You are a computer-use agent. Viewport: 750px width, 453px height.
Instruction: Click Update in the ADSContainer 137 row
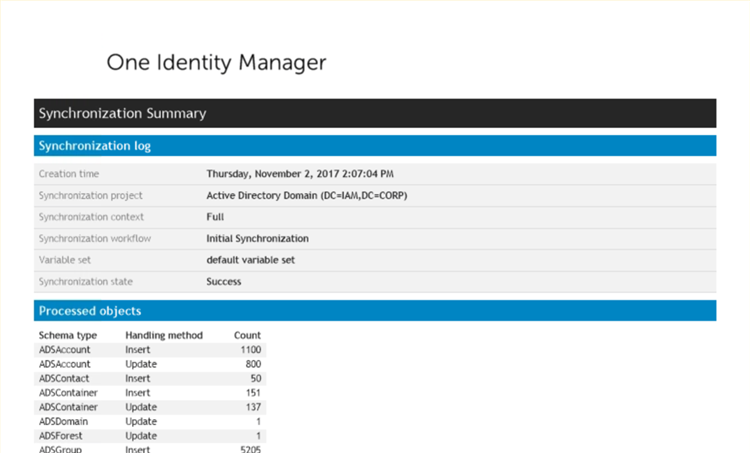tap(141, 407)
